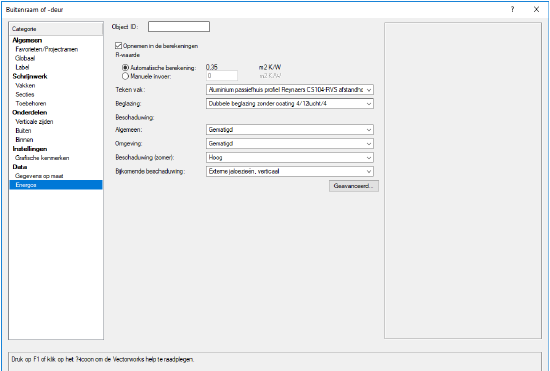Select Secties under Schrijnwerk
Viewport: 550px width, 371px height.
pyautogui.click(x=25, y=95)
